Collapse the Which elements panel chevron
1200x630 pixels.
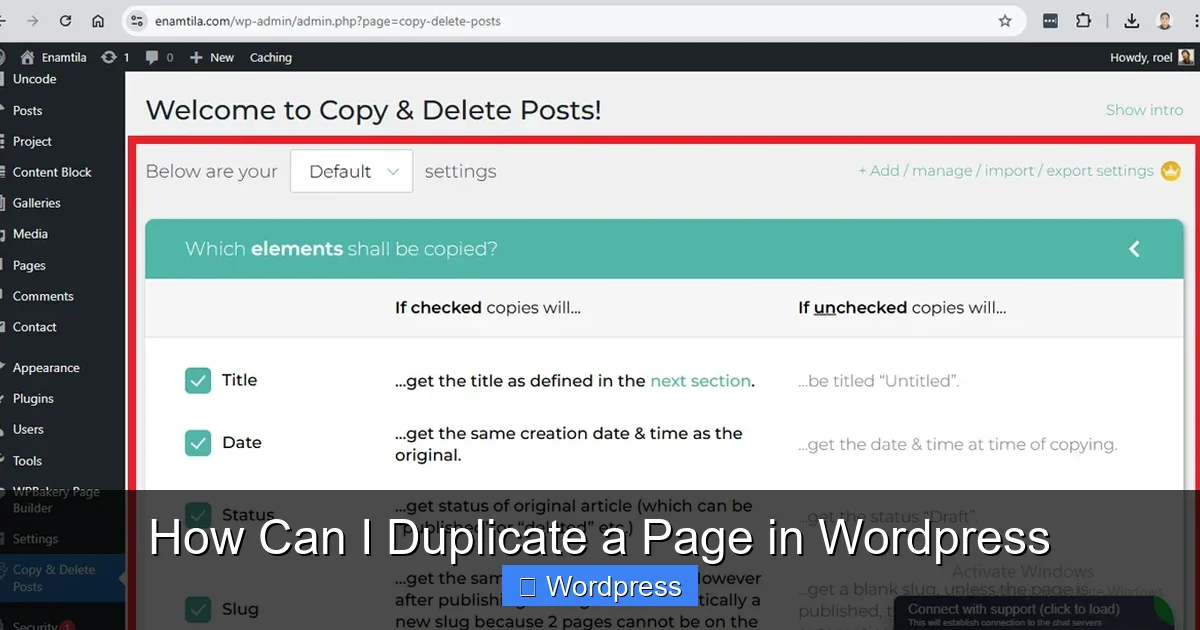tap(1133, 249)
